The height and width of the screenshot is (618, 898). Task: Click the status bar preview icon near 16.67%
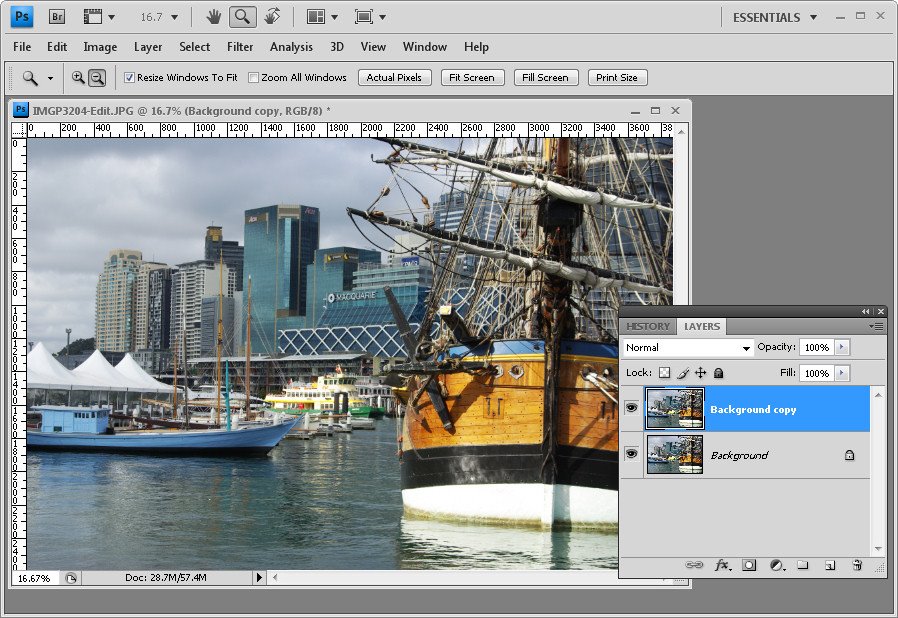pyautogui.click(x=70, y=578)
